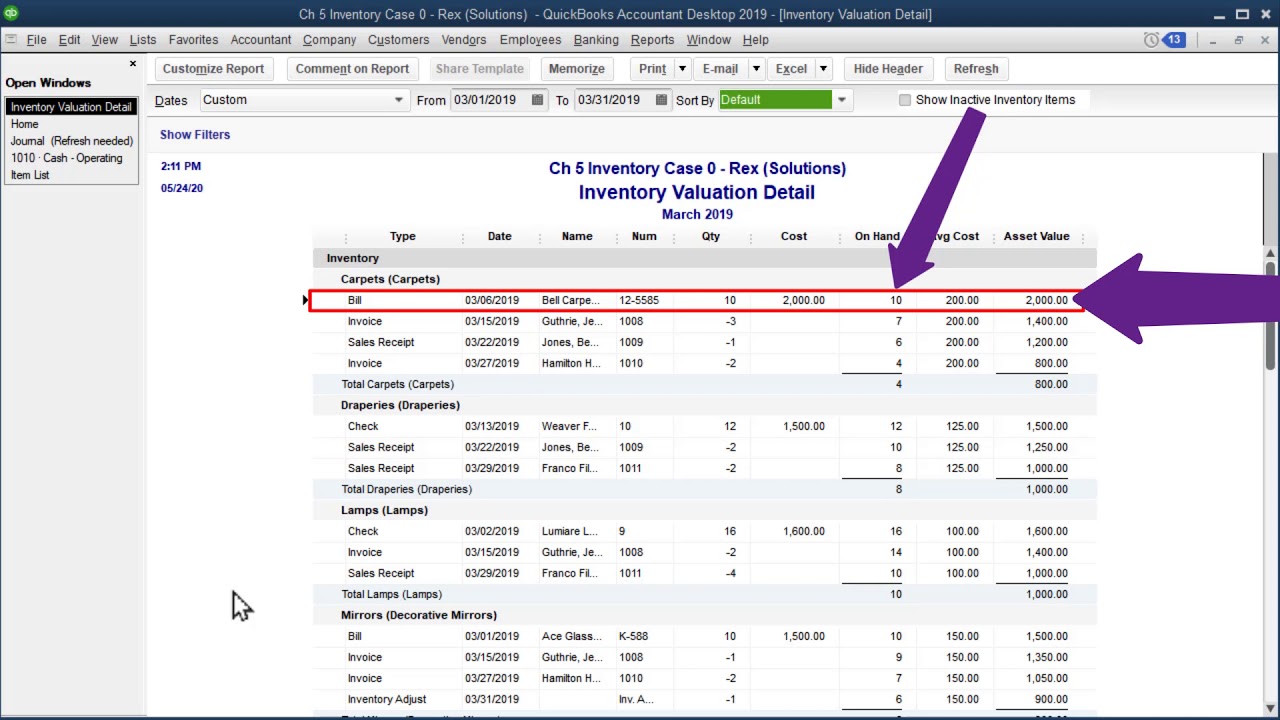The image size is (1280, 720).
Task: Enable Show Inactive Inventory Items checkbox
Action: (905, 100)
